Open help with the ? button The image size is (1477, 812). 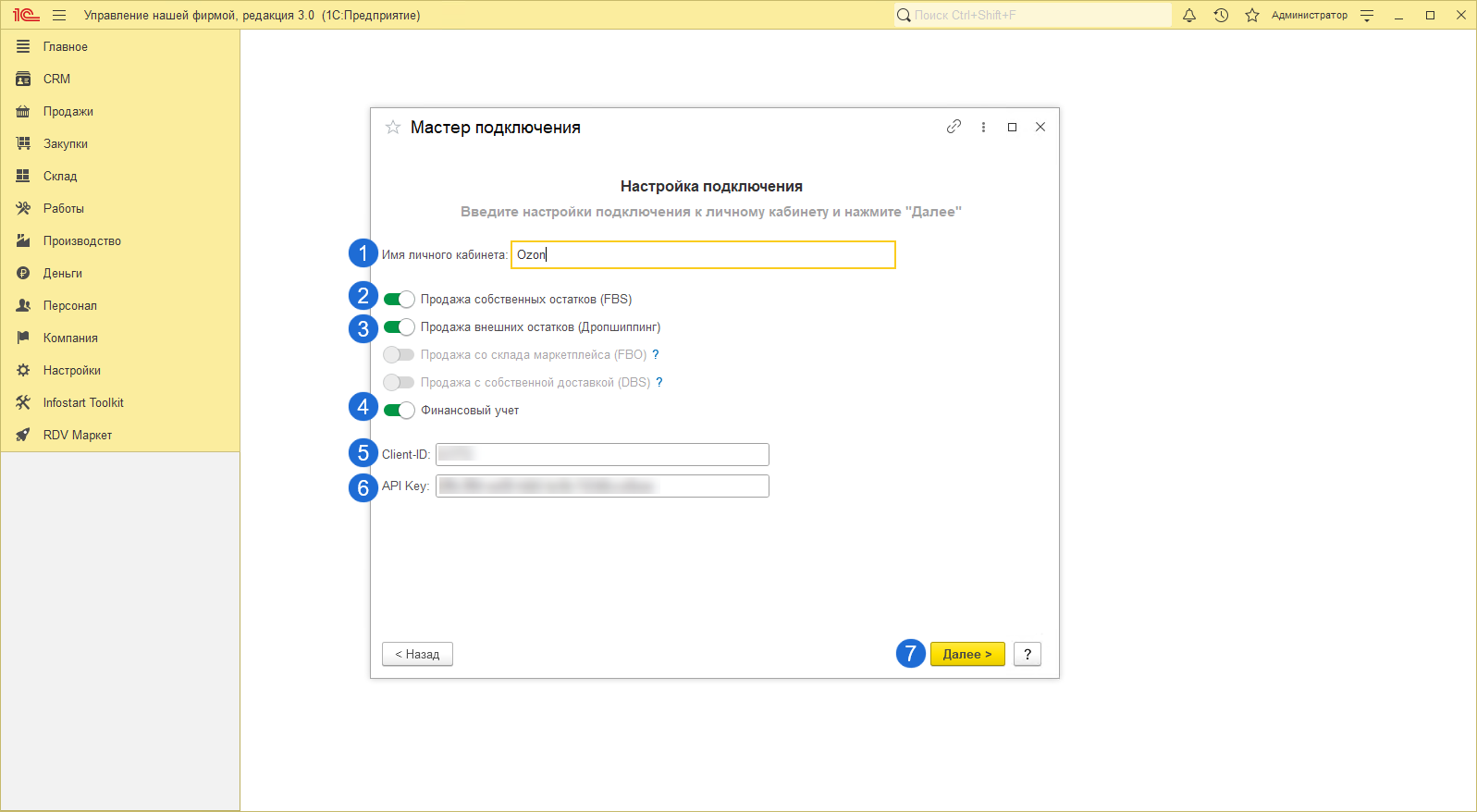(x=1028, y=654)
